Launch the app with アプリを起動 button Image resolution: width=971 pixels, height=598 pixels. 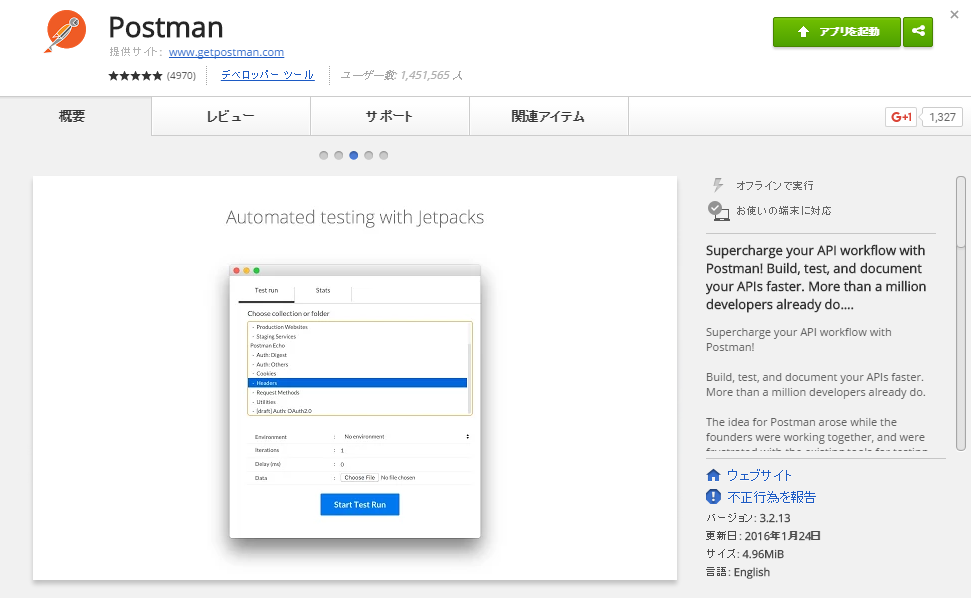point(837,32)
